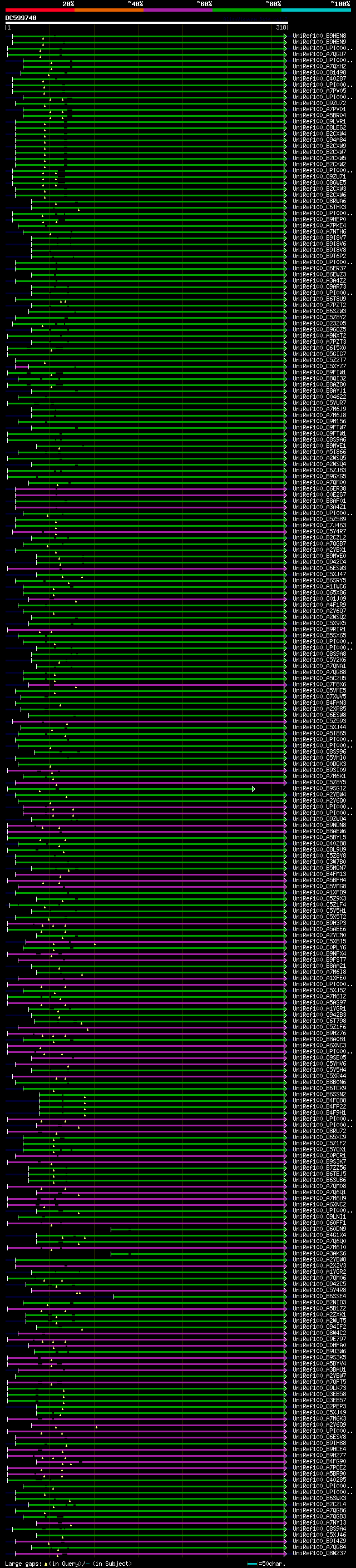Image resolution: width=356 pixels, height=1568 pixels.
Task: Open hit UniRef100_Q9ZWQ4
Action: (319, 819)
